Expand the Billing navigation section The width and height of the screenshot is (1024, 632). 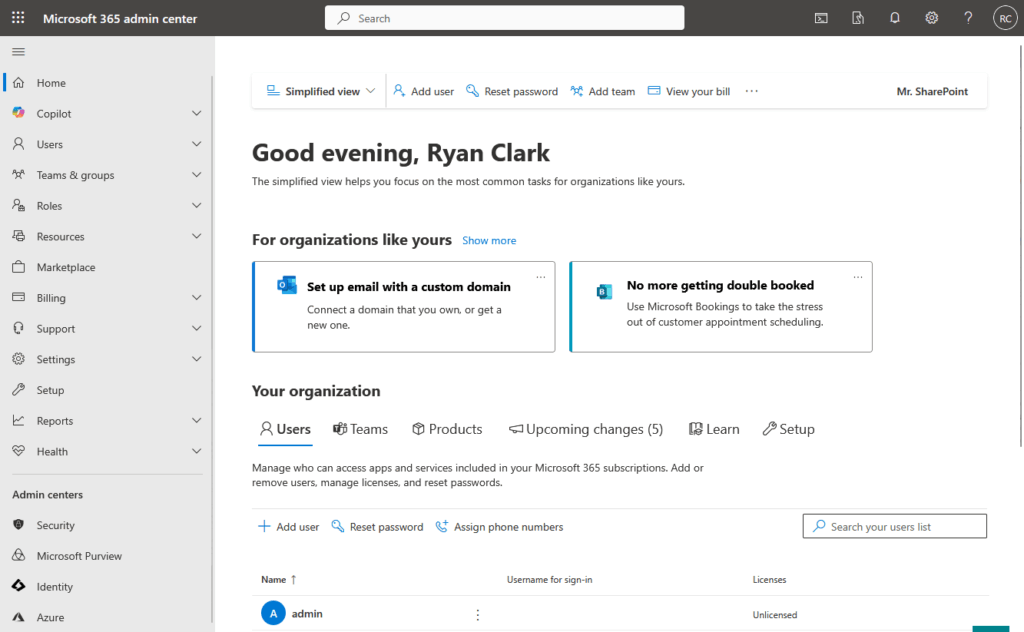click(197, 297)
